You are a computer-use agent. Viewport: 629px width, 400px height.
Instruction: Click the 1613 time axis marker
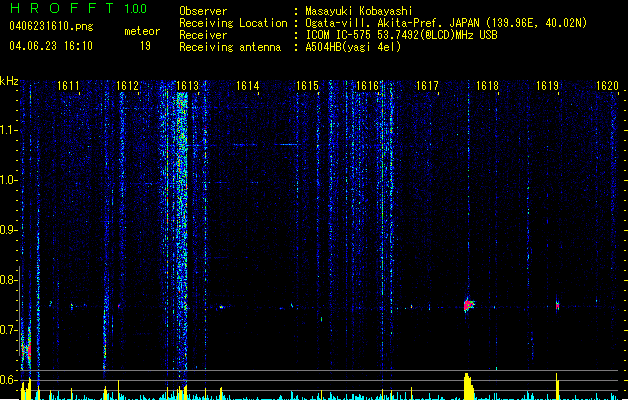tap(187, 86)
